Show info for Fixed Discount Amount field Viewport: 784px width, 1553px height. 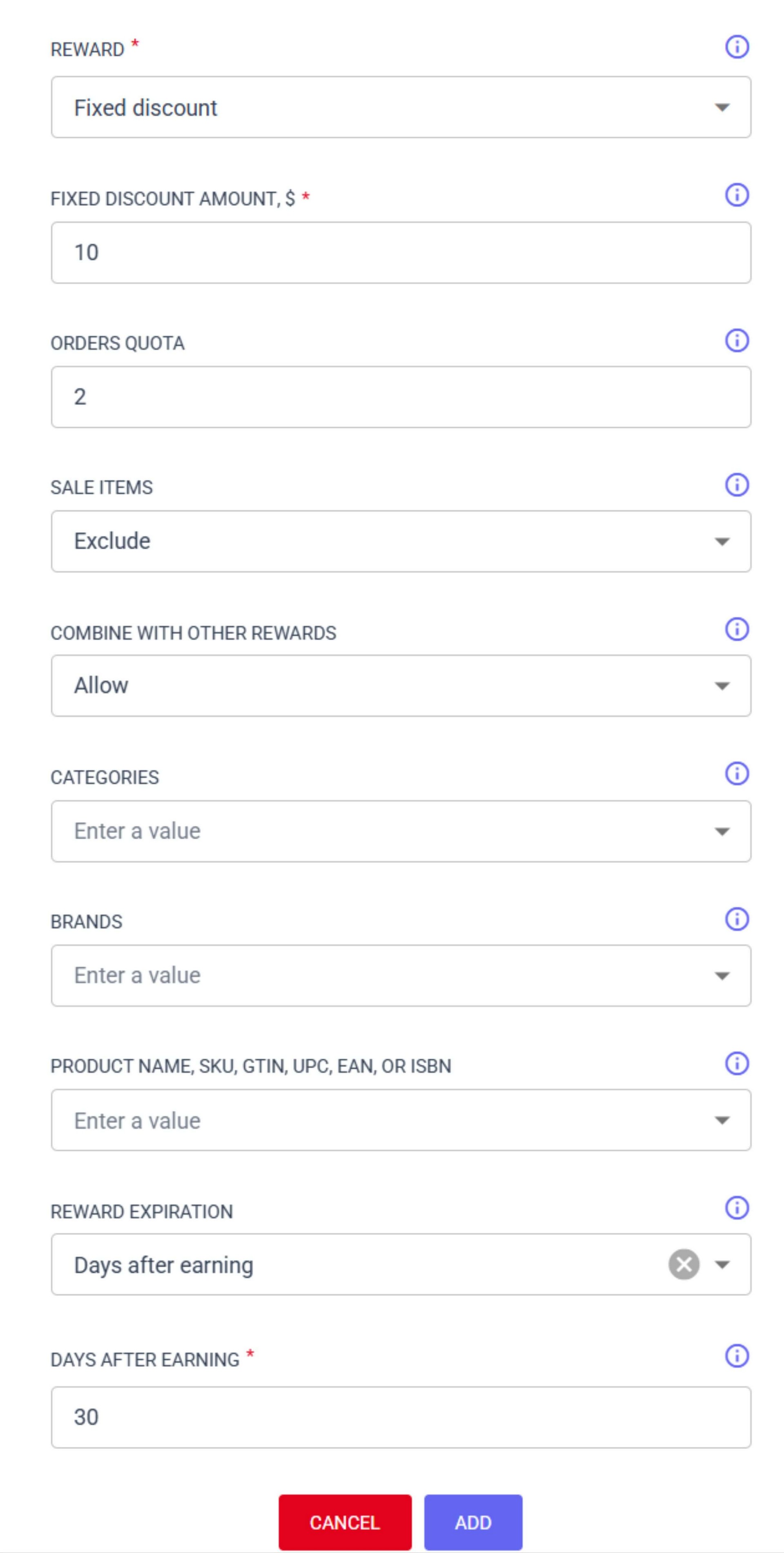coord(736,195)
